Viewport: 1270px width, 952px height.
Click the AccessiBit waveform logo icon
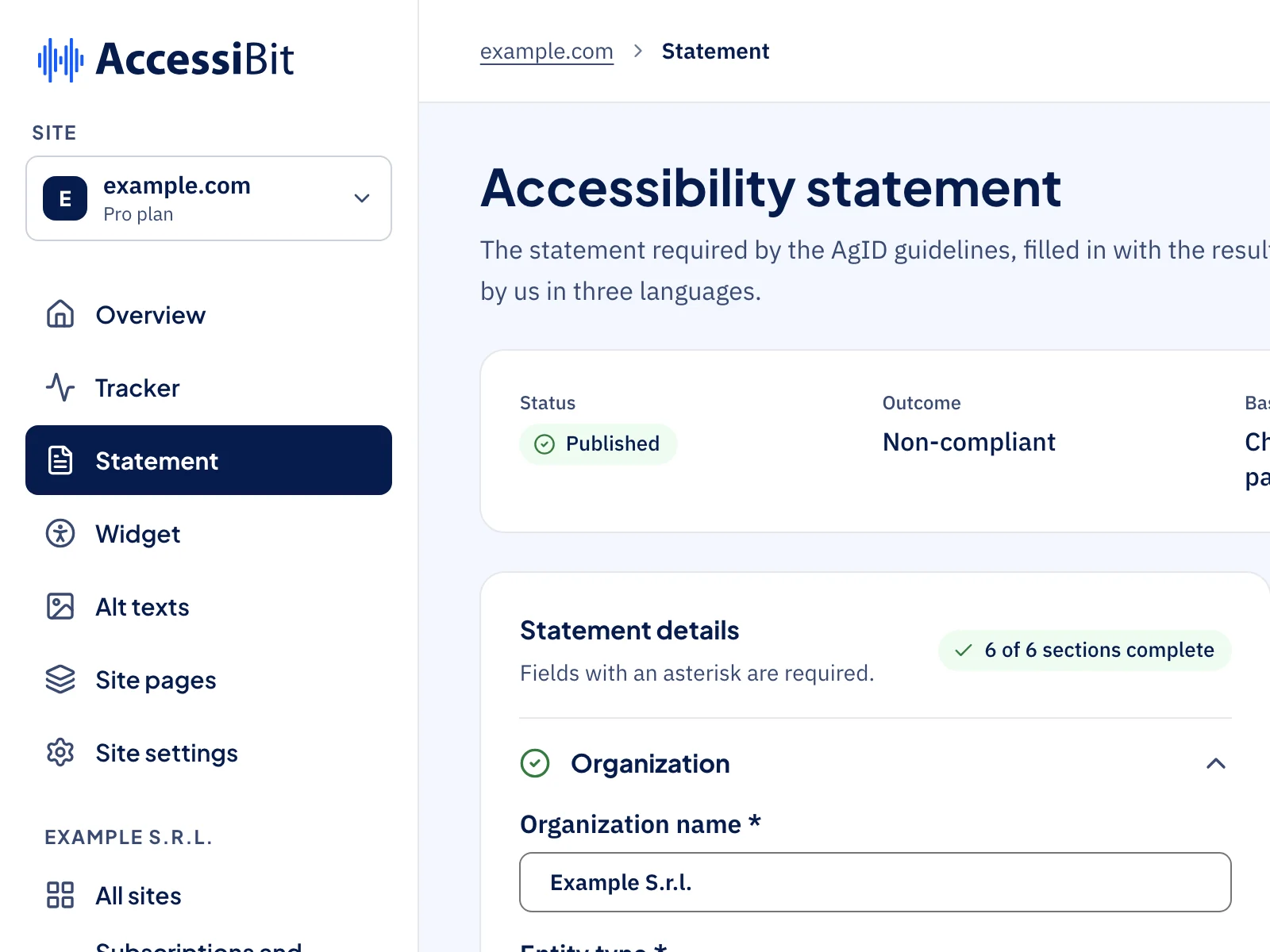[x=60, y=59]
